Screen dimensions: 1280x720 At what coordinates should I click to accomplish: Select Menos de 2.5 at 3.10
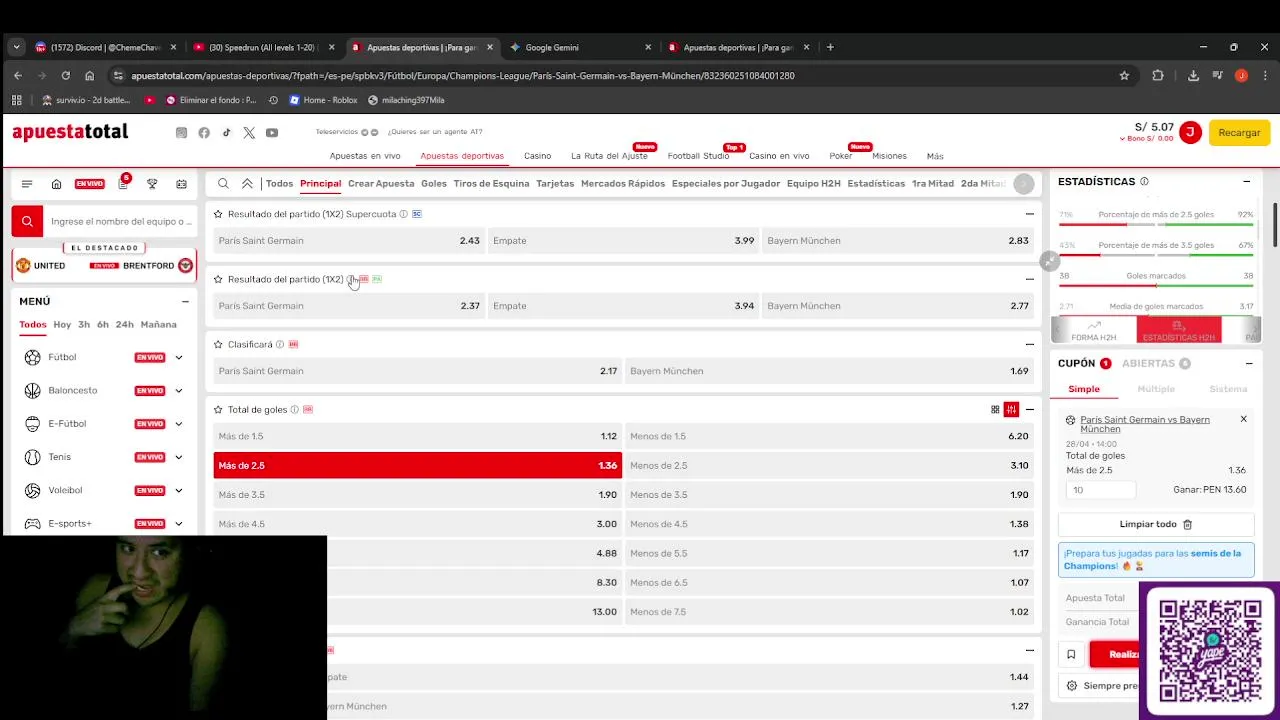click(829, 465)
